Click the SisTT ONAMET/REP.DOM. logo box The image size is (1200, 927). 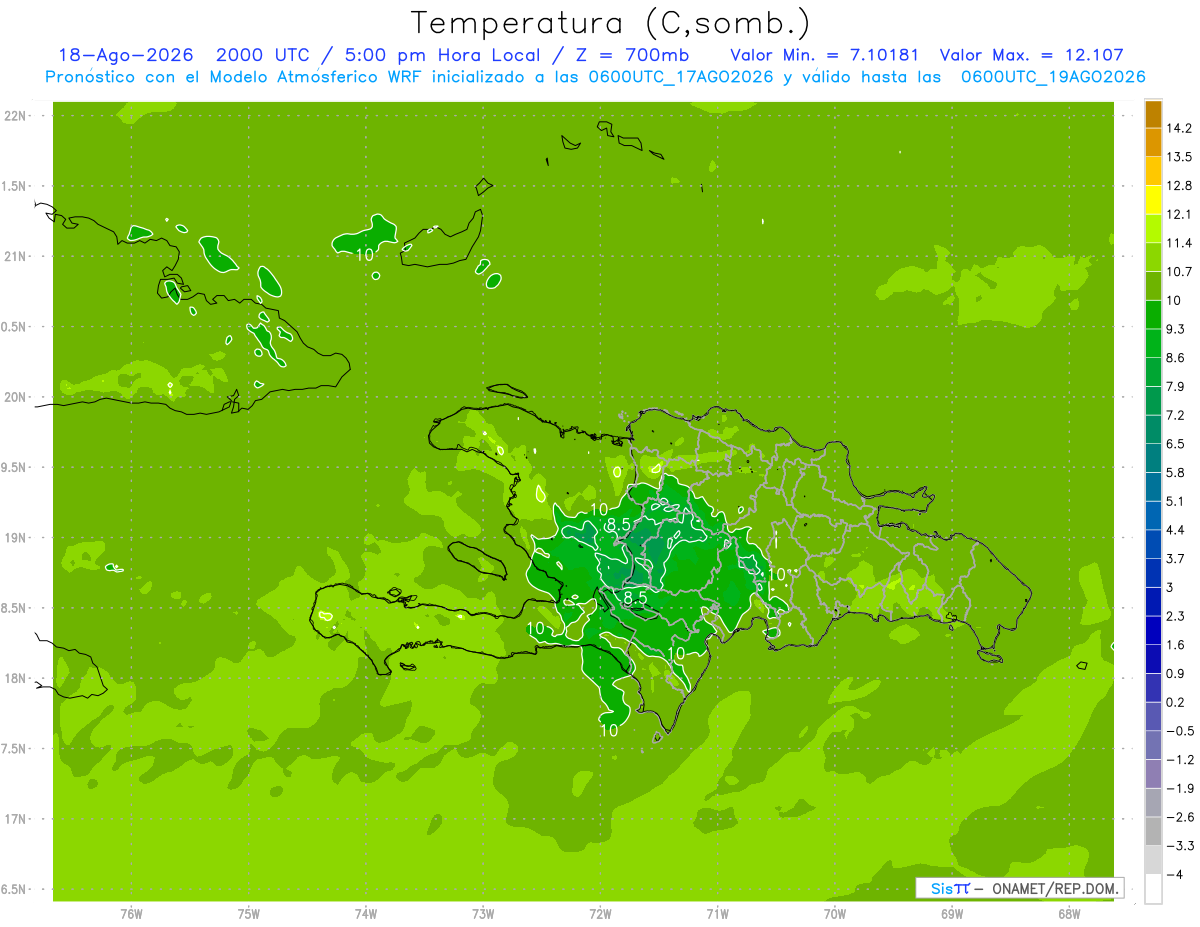click(1019, 888)
